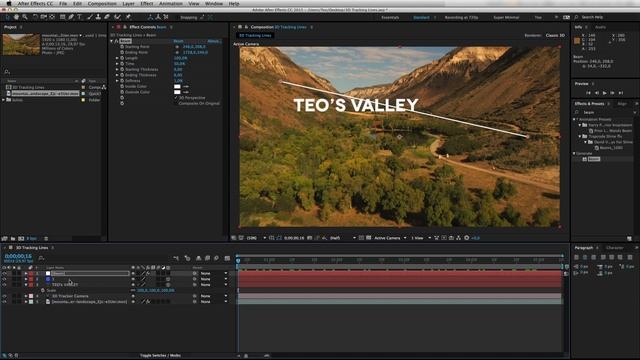Select the Type text tool
This screenshot has width=640, height=360.
pos(80,17)
